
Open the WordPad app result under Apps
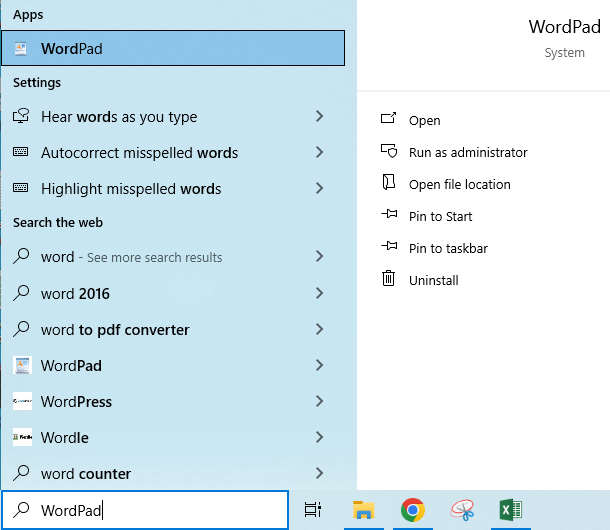[173, 48]
